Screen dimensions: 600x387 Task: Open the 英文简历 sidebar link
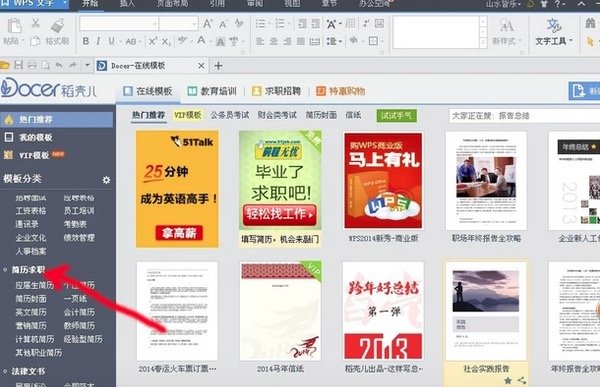click(x=31, y=312)
